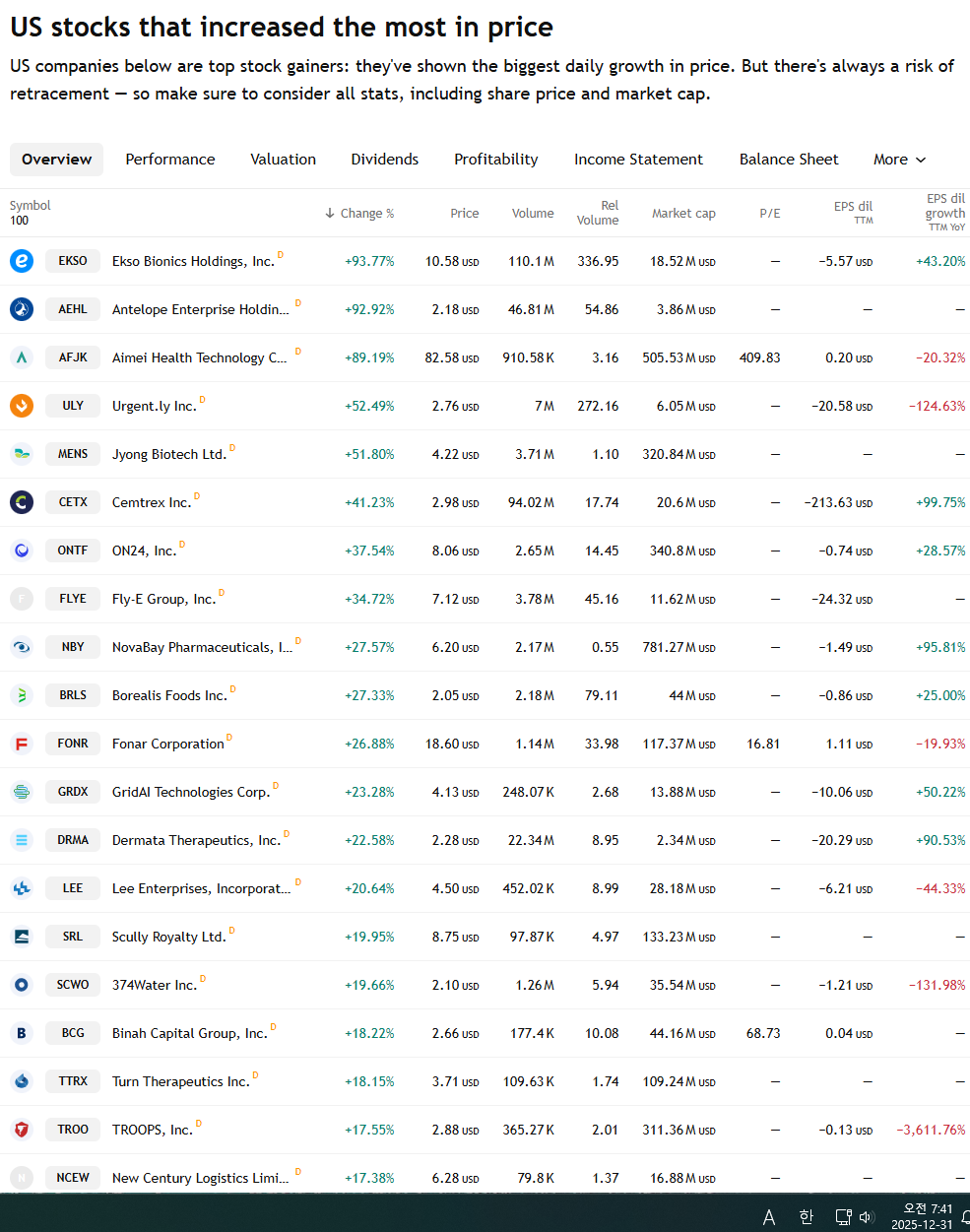
Task: Click the 781.27 M USD market cap
Action: 679,647
